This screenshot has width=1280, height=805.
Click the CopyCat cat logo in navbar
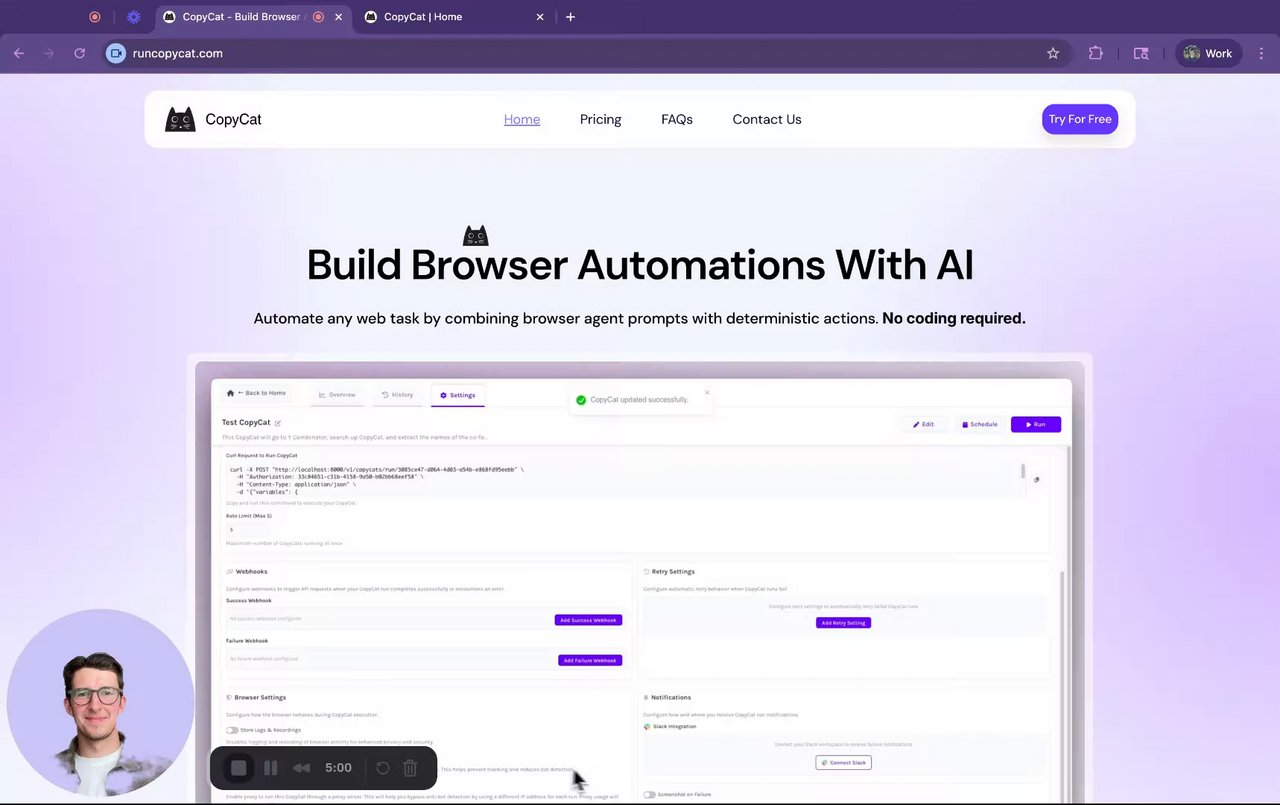point(180,119)
